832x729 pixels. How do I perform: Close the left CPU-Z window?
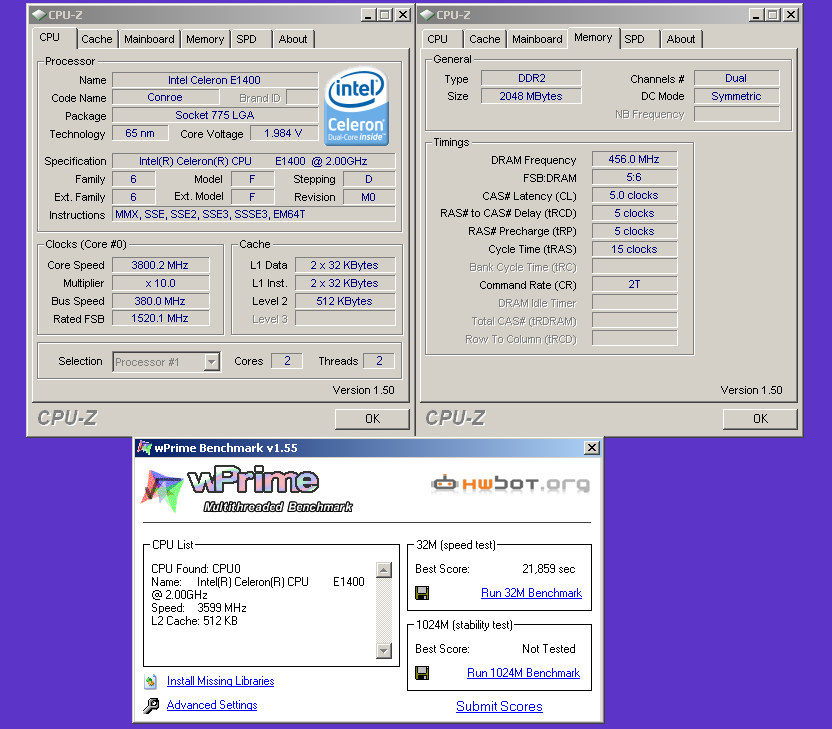coord(403,15)
